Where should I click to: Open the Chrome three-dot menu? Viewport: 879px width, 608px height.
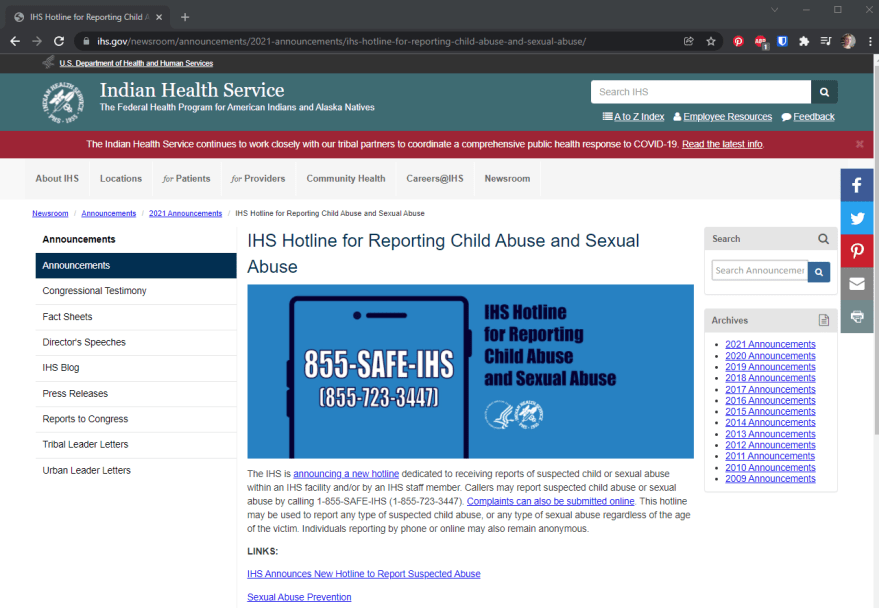coord(869,41)
